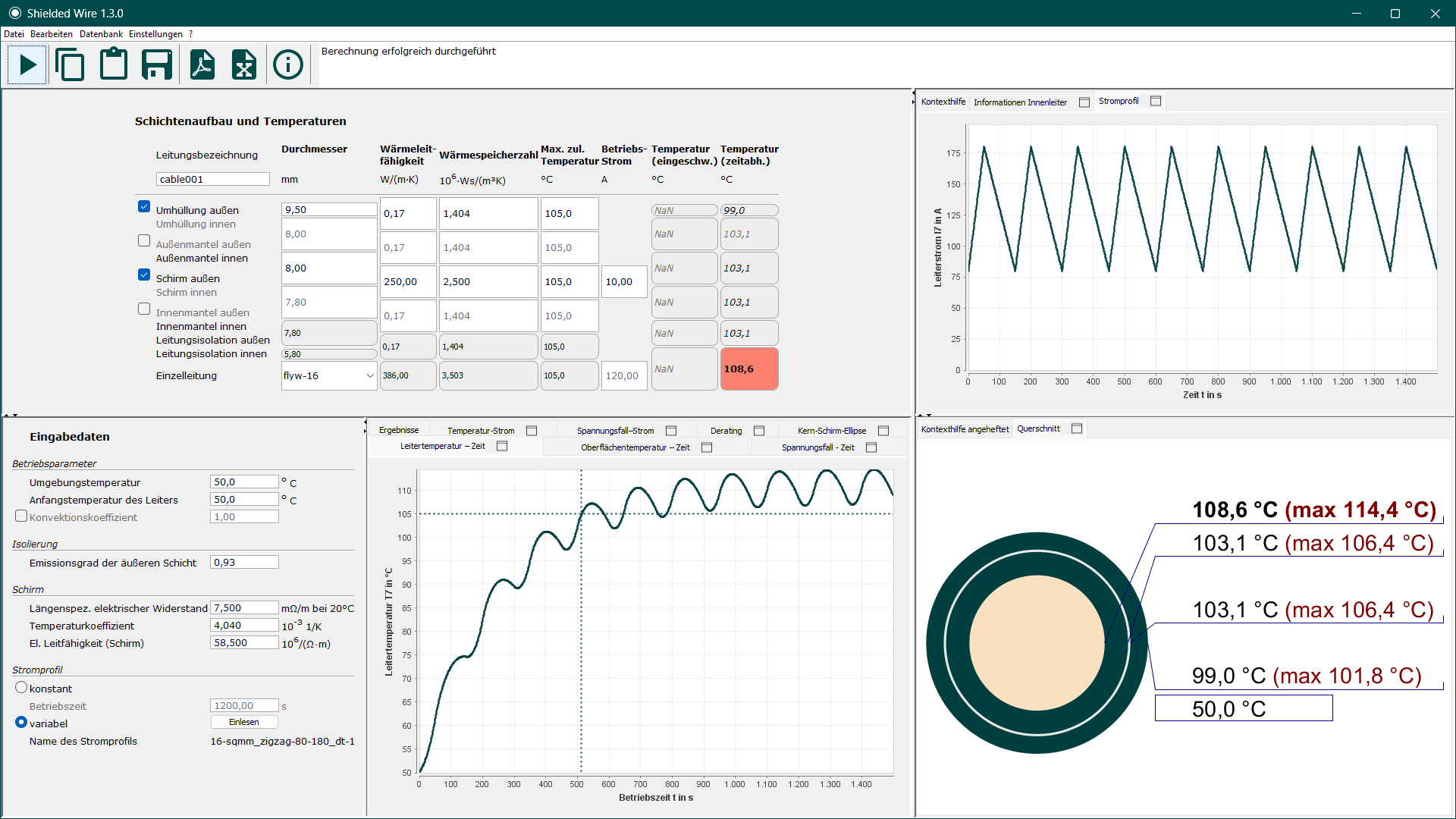This screenshot has width=1456, height=819.
Task: Switch to the Derating tab
Action: point(726,431)
